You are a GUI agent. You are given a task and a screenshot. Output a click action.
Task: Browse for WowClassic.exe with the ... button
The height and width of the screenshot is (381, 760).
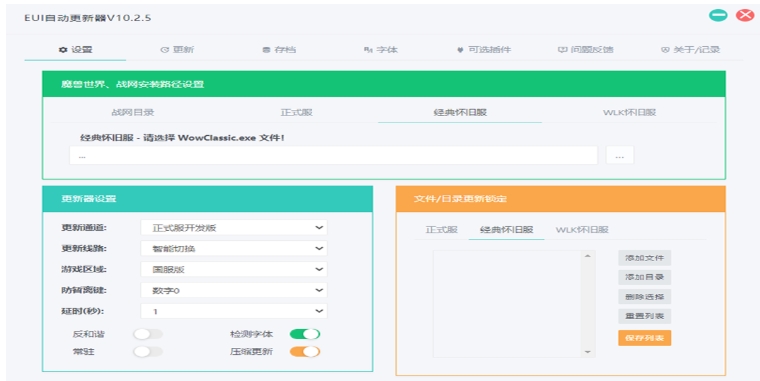coord(619,156)
